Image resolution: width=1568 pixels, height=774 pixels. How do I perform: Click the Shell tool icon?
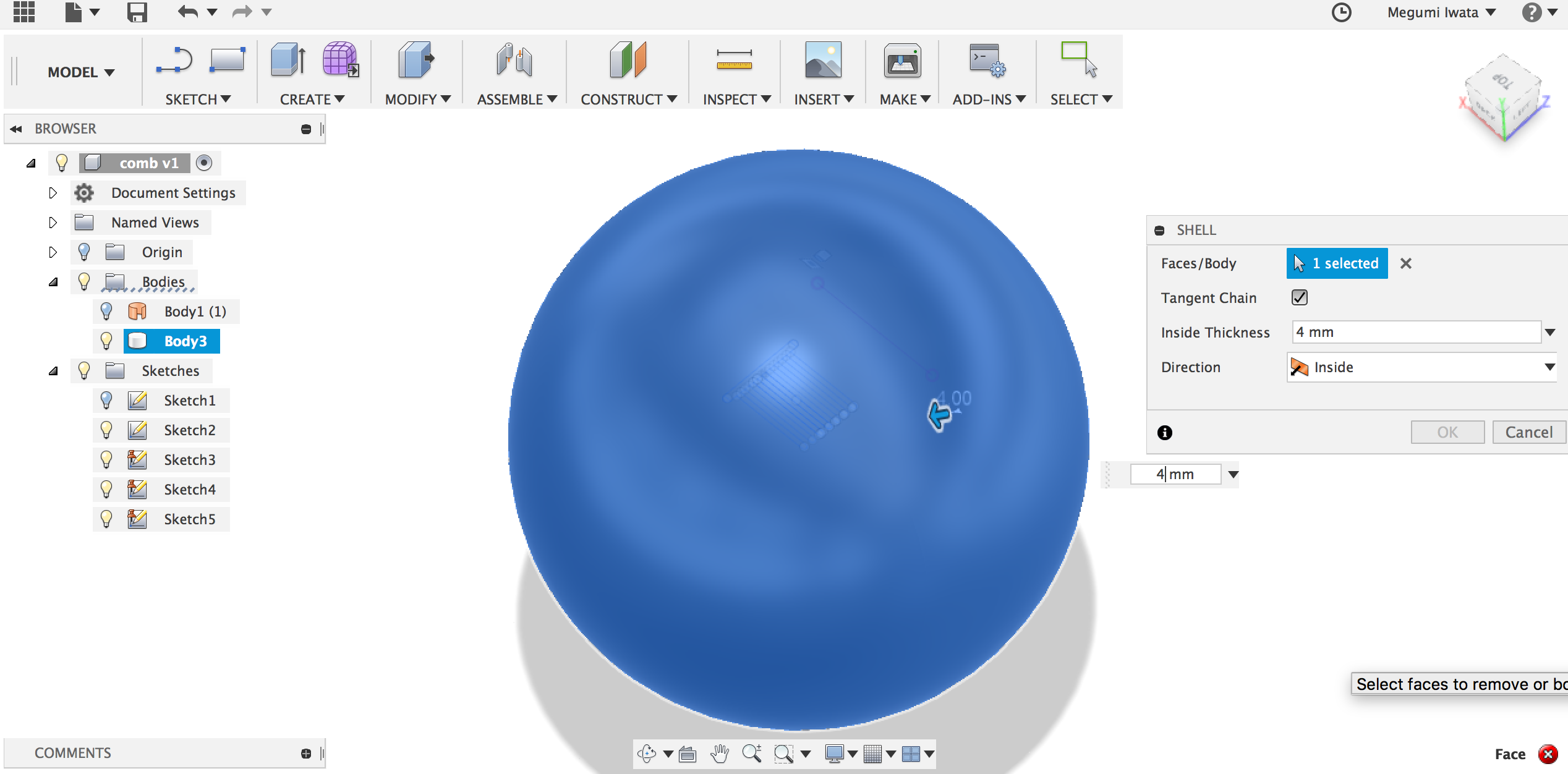click(413, 62)
